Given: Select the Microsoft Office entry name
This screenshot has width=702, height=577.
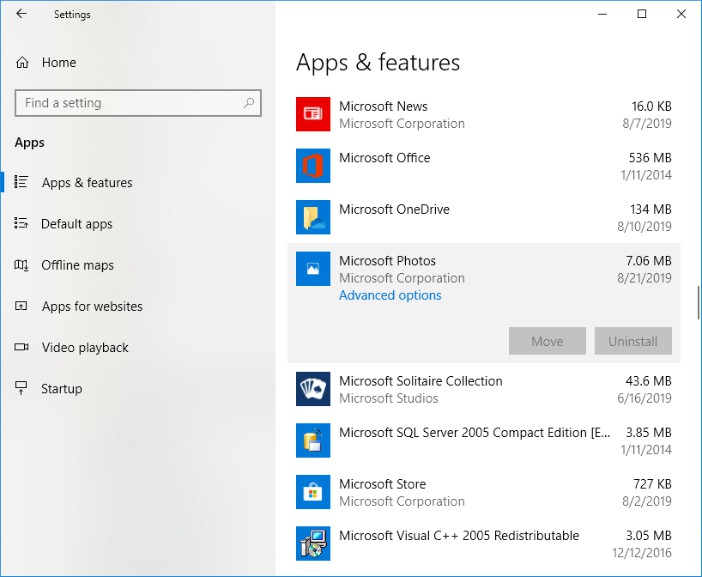Looking at the screenshot, I should (x=385, y=158).
